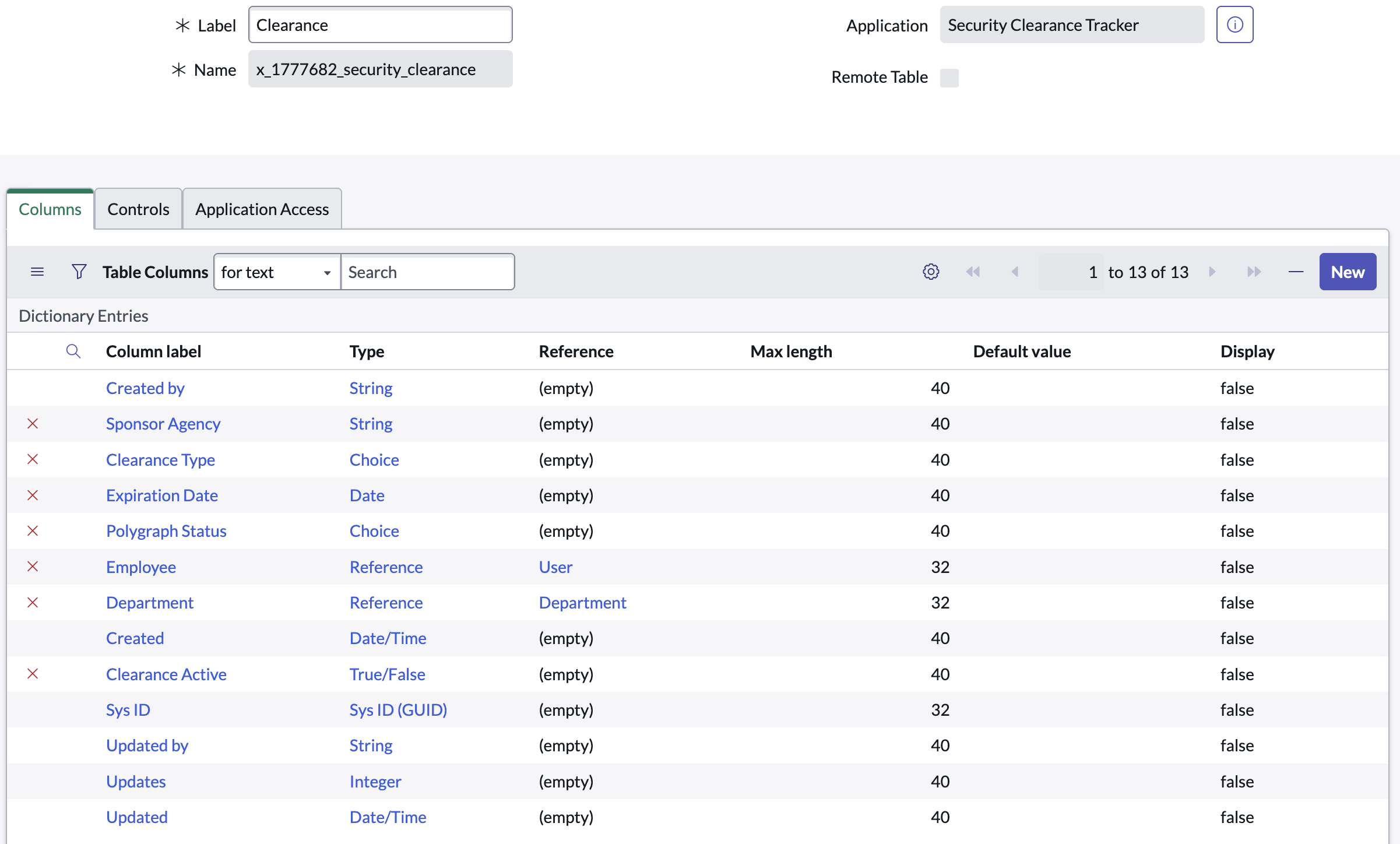1400x844 pixels.
Task: Open the Application Access tab
Action: [262, 209]
